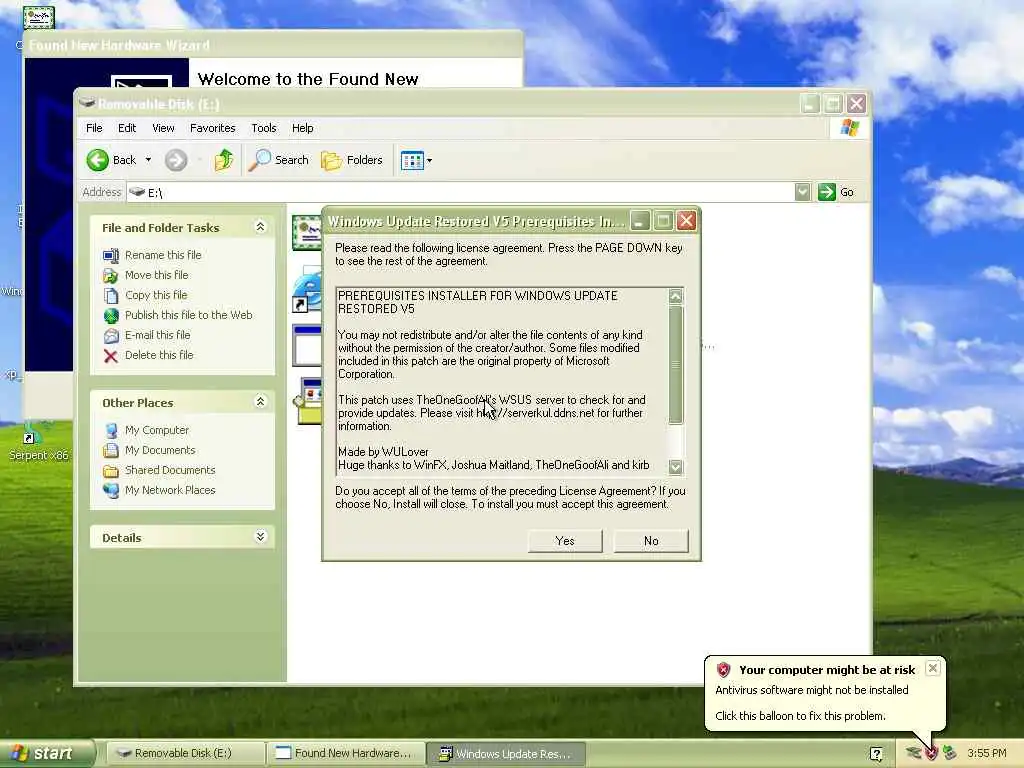Screen dimensions: 1024x768
Task: Switch to Windows Update Res... taskbar button
Action: click(x=506, y=754)
